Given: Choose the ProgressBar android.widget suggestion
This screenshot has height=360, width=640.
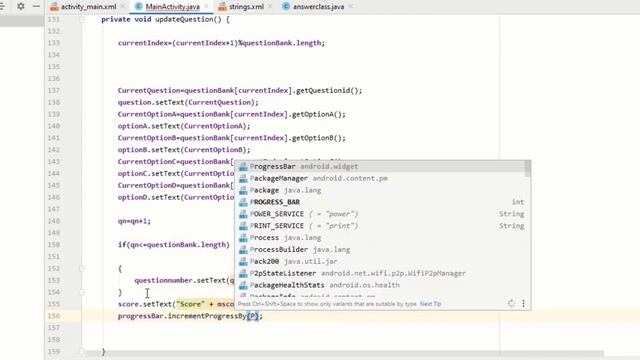Looking at the screenshot, I should 380,167.
